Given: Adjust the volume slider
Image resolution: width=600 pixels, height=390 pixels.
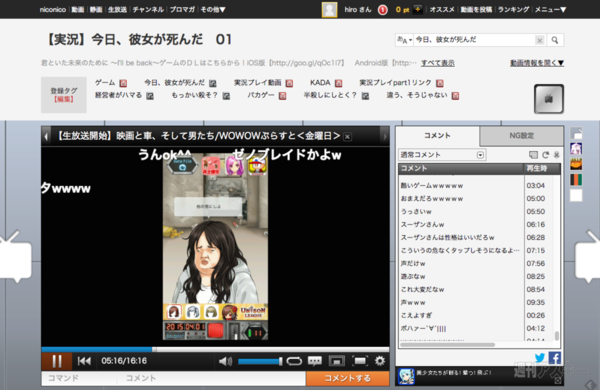Looking at the screenshot, I should pyautogui.click(x=260, y=361).
